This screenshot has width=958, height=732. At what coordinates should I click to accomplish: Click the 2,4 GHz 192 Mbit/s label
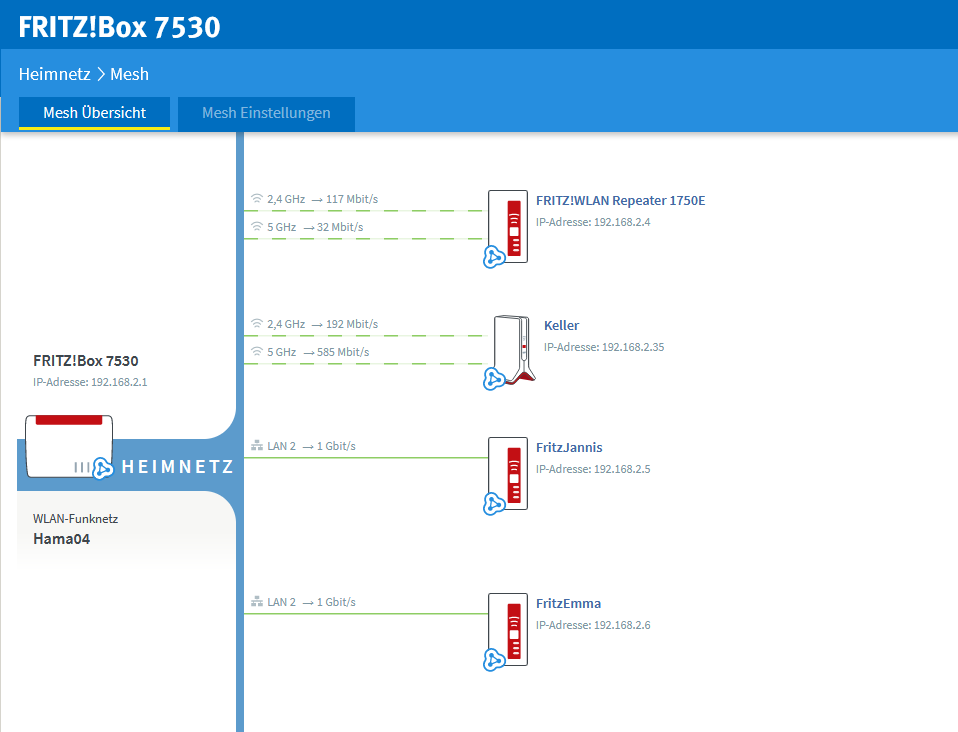[x=323, y=324]
